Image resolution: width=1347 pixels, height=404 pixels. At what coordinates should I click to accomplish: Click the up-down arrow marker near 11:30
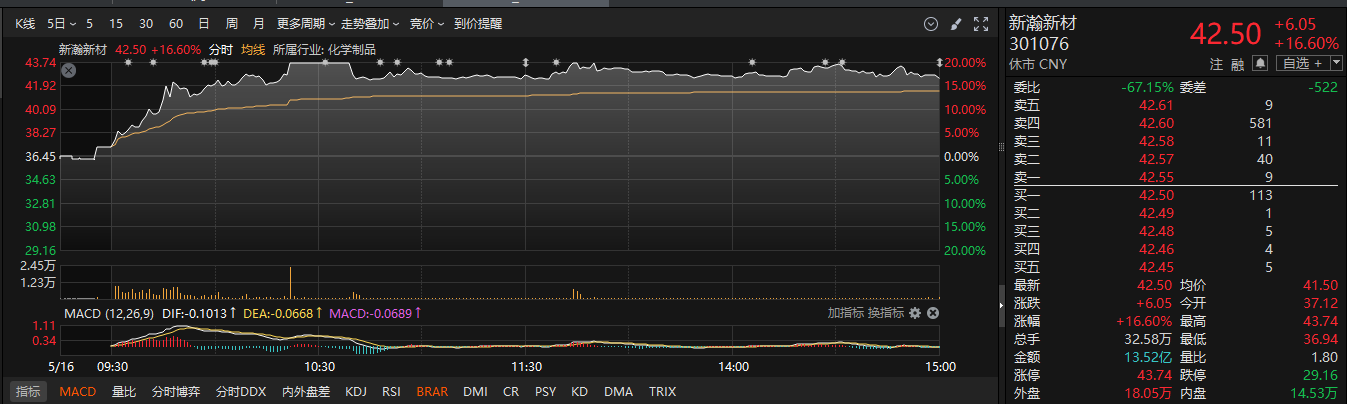pos(526,63)
